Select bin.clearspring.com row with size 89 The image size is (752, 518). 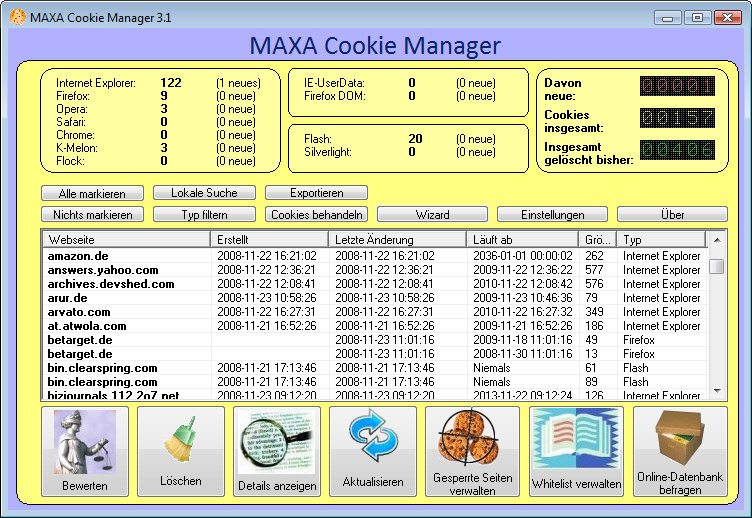(x=375, y=382)
